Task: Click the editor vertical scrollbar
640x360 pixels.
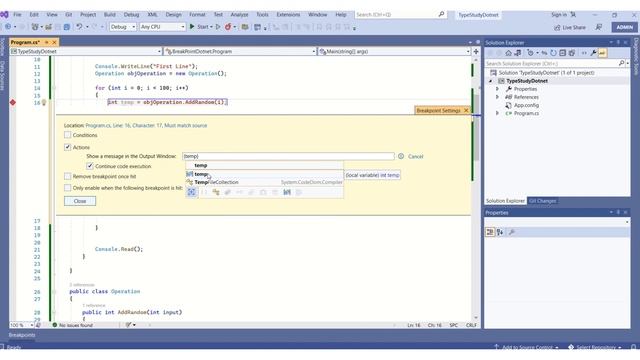Action: coord(476,188)
